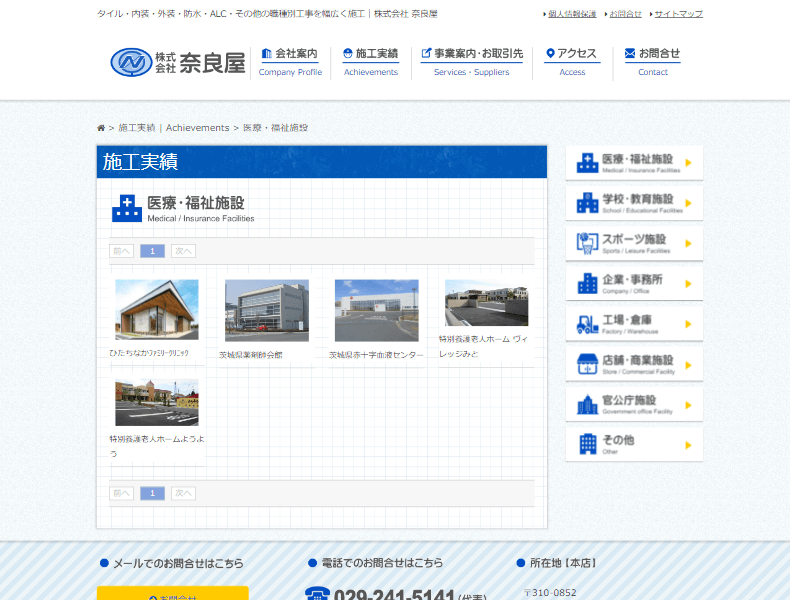Viewport: 790px width, 600px height.
Task: Open 茨城県赤十字血液センター thumbnail
Action: [x=376, y=310]
